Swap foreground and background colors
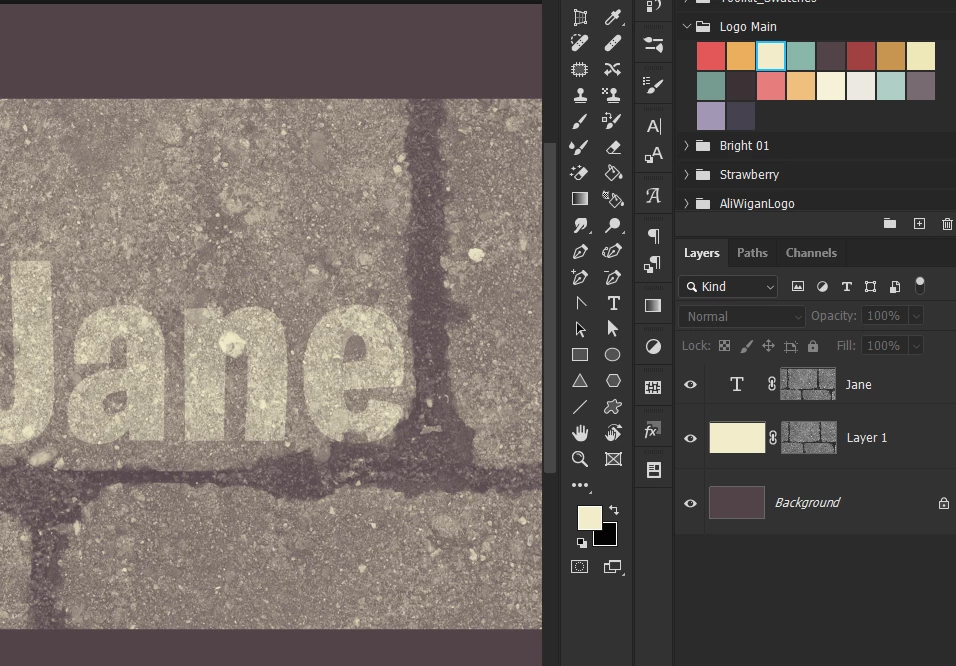956x666 pixels. [x=614, y=510]
